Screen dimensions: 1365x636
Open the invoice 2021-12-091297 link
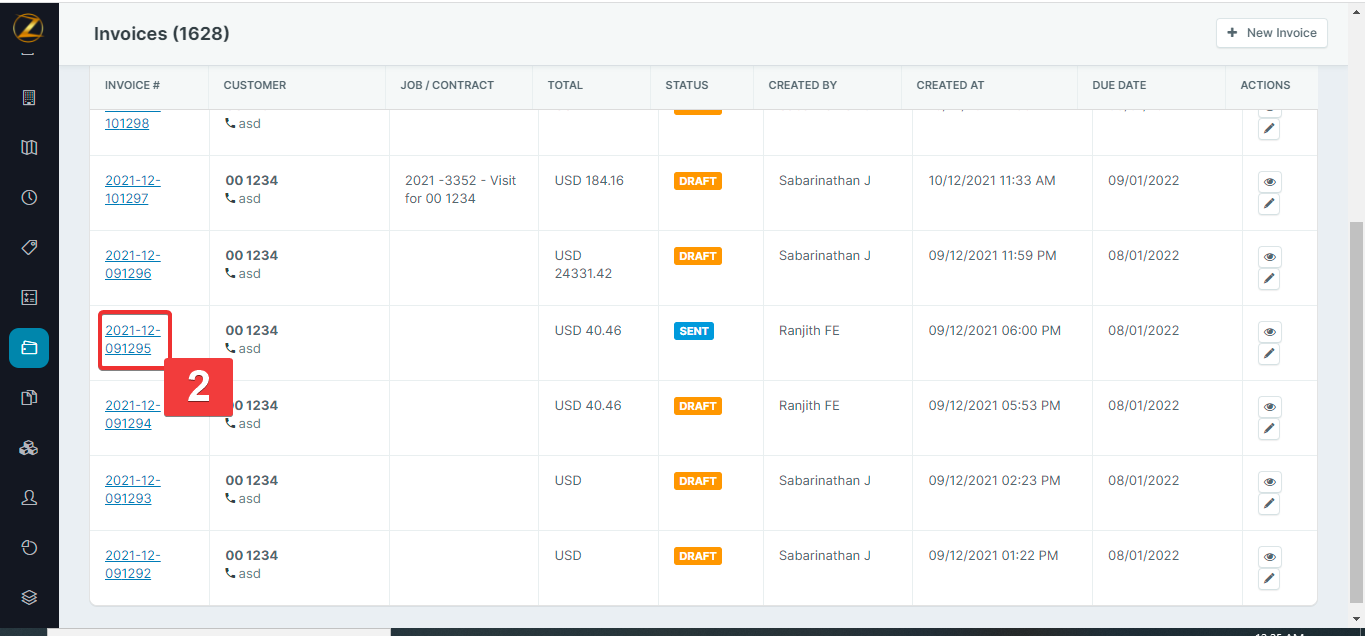click(x=133, y=189)
